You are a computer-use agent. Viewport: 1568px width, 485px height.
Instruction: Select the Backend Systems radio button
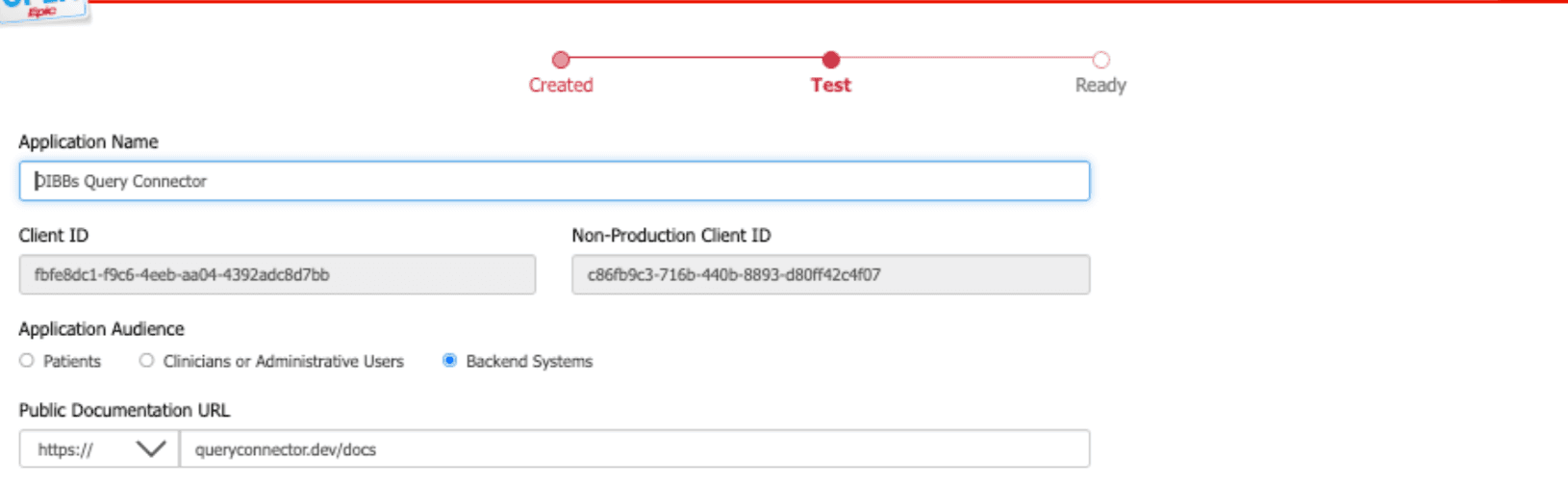click(449, 361)
